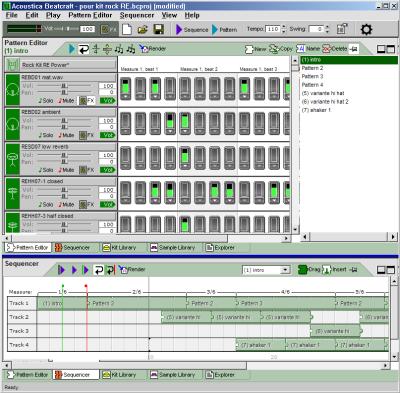The height and width of the screenshot is (393, 400).
Task: Toggle loop button in Sequencer toolbar
Action: (98, 270)
